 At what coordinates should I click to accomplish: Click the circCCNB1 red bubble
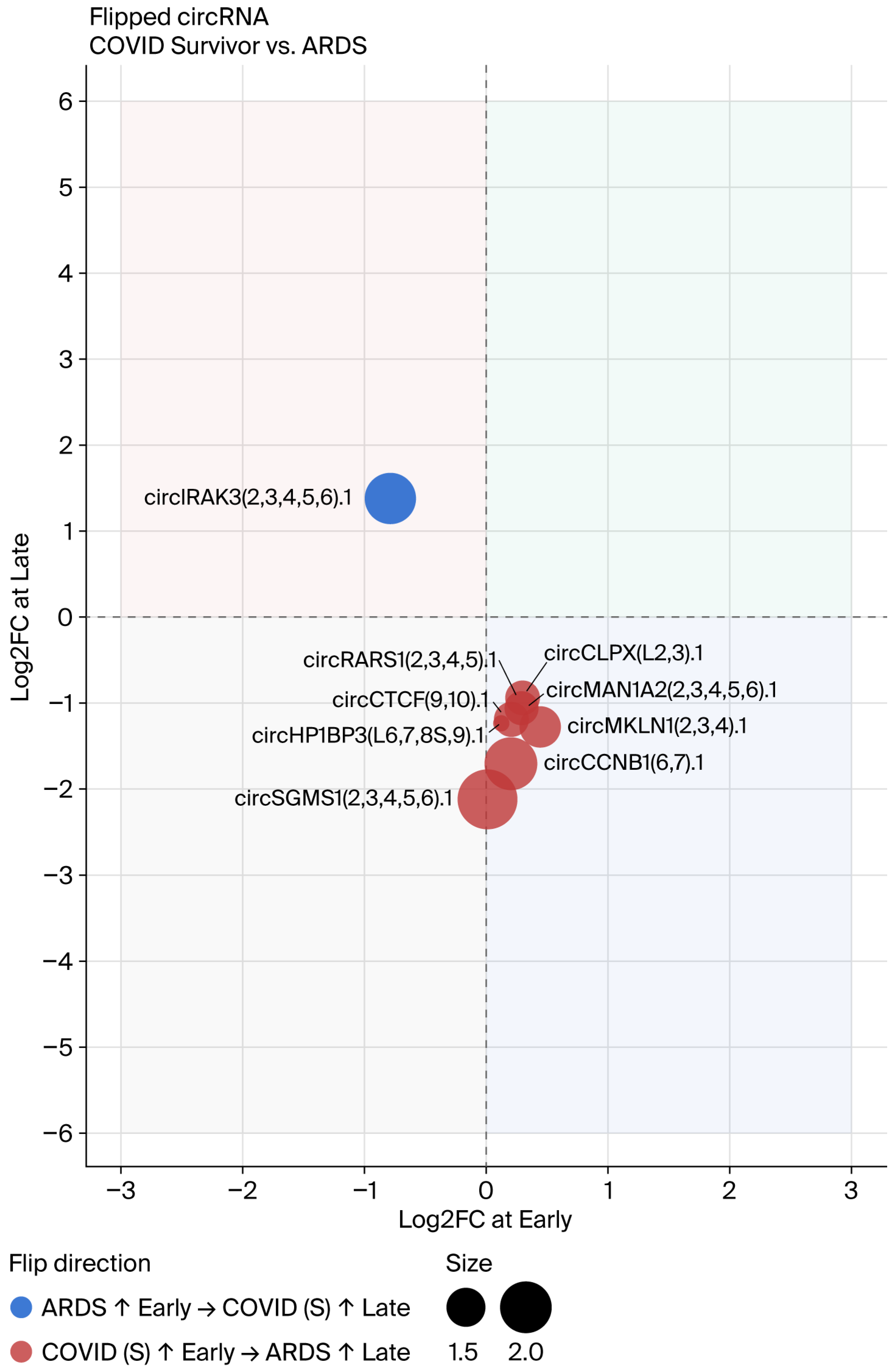click(x=511, y=764)
